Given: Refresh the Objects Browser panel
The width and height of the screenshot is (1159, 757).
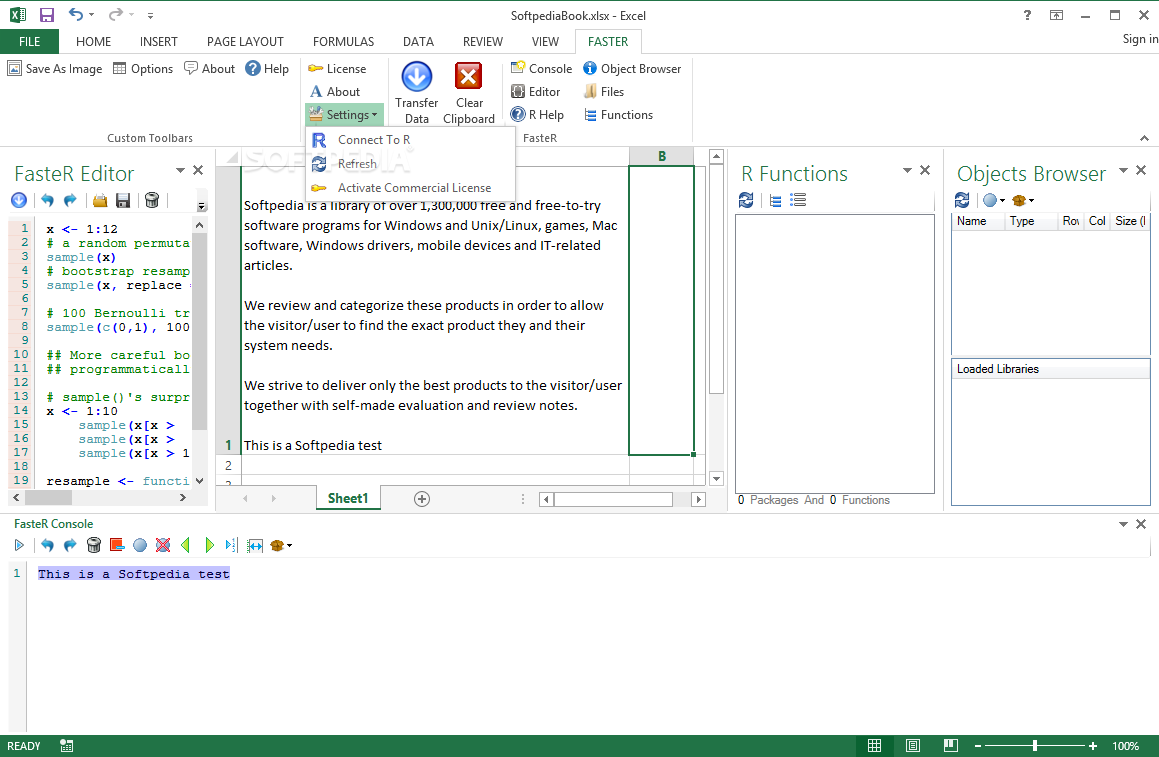Looking at the screenshot, I should pyautogui.click(x=962, y=200).
